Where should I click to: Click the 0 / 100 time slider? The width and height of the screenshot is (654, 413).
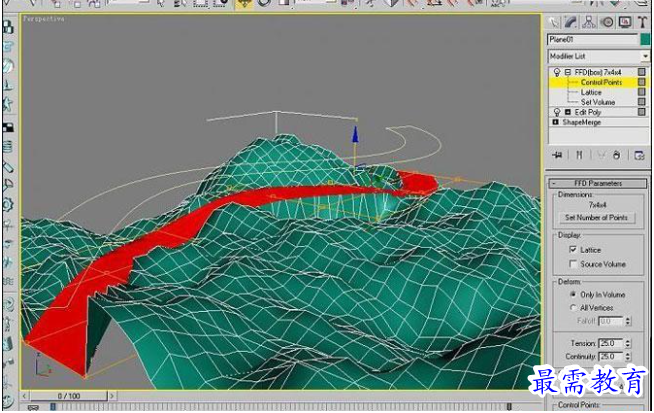(69, 396)
